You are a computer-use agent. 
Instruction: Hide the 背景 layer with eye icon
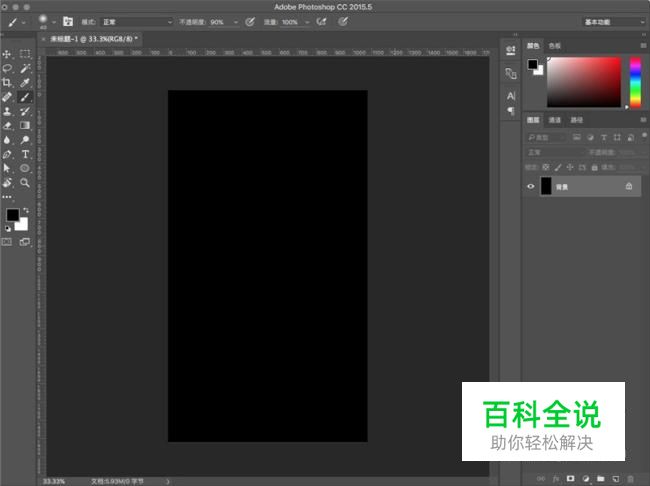(531, 186)
